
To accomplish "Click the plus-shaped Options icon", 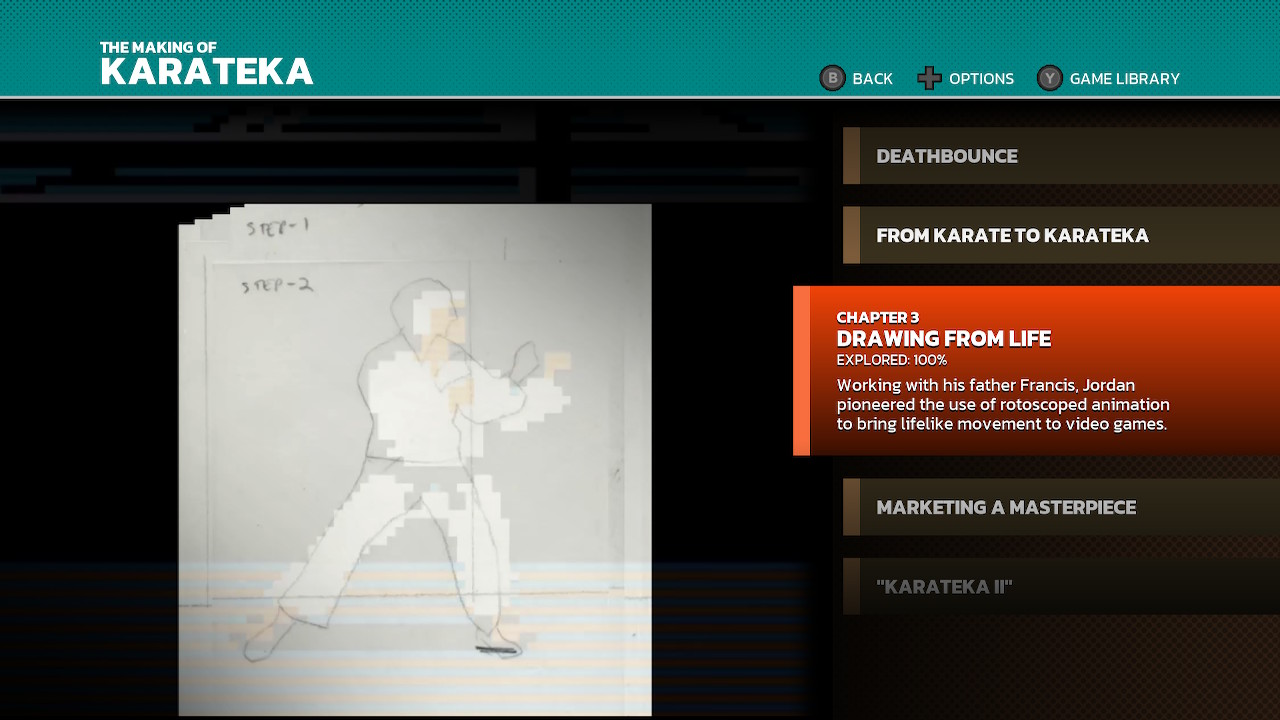I will tap(929, 78).
